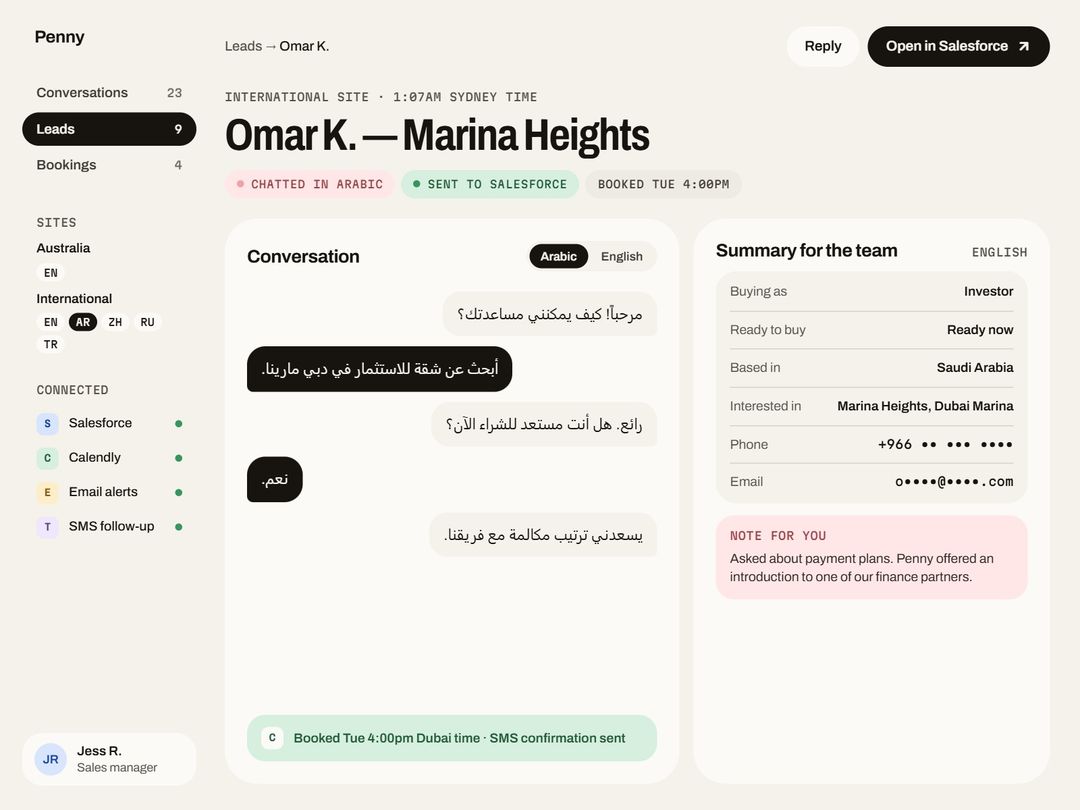Click Calendly green status dot

click(178, 458)
